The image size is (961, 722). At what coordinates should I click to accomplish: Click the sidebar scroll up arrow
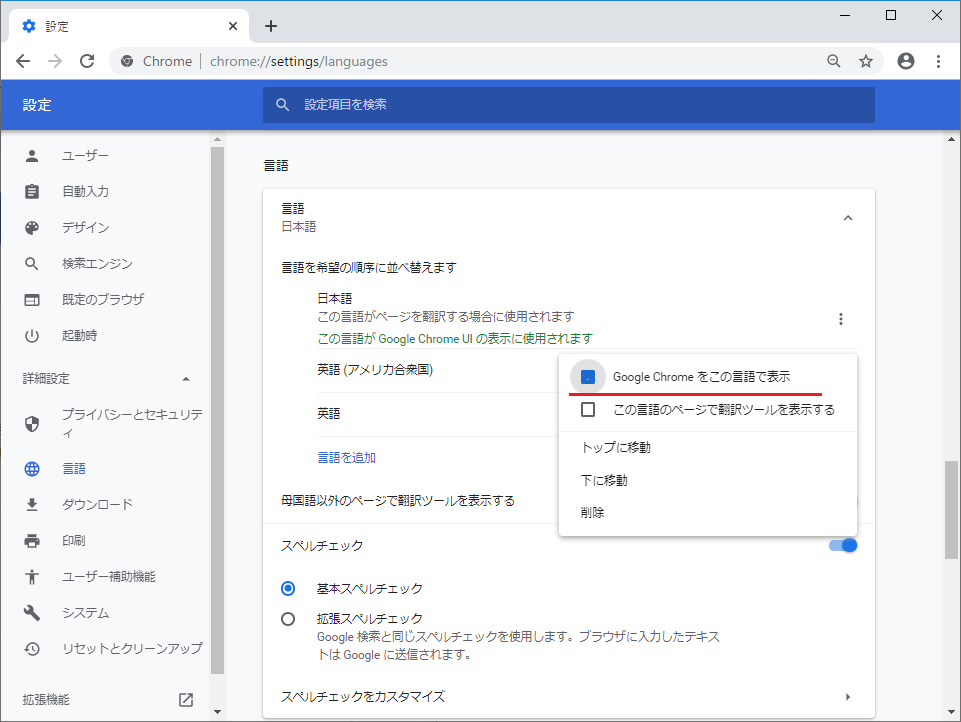[x=217, y=140]
